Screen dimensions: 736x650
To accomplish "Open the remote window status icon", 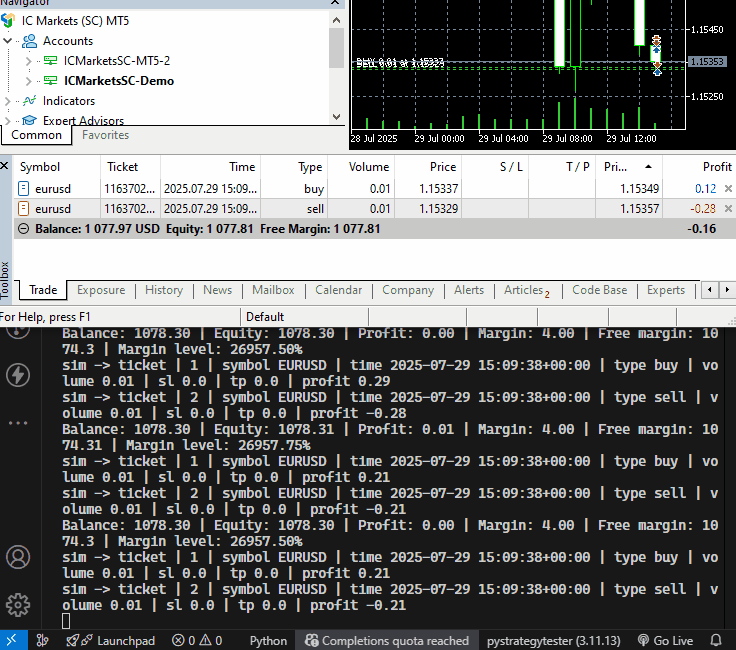I will pos(11,640).
